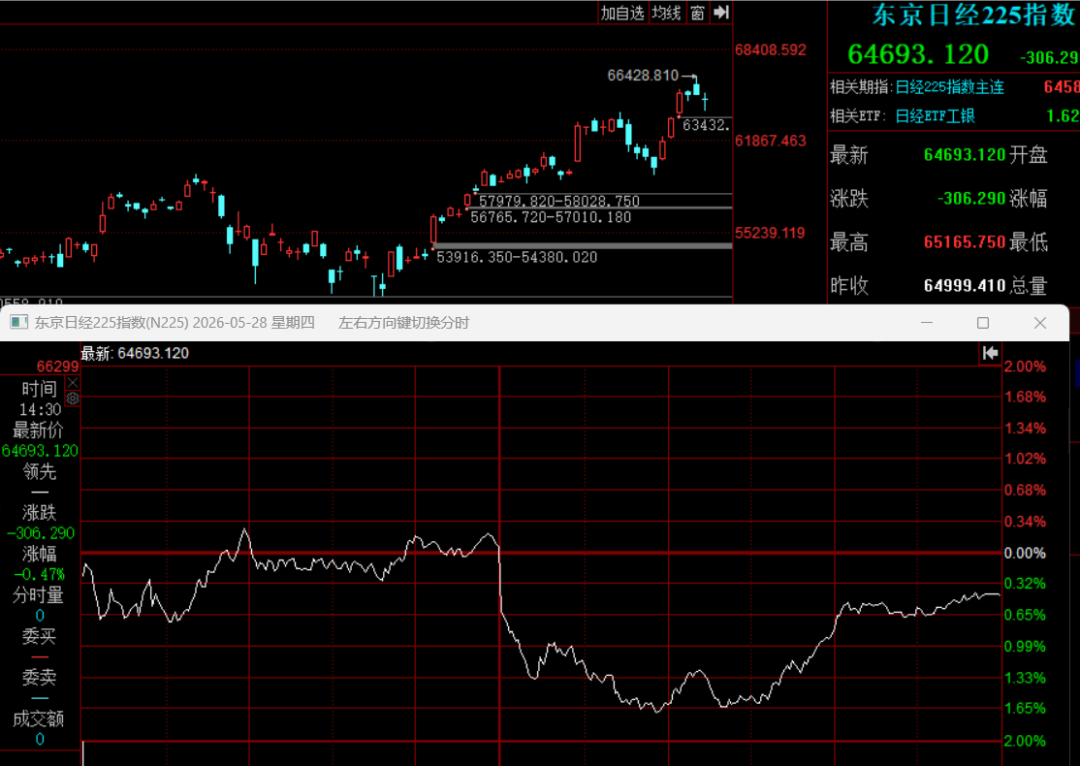Click the 66428.810 high price label on K-line

click(643, 75)
